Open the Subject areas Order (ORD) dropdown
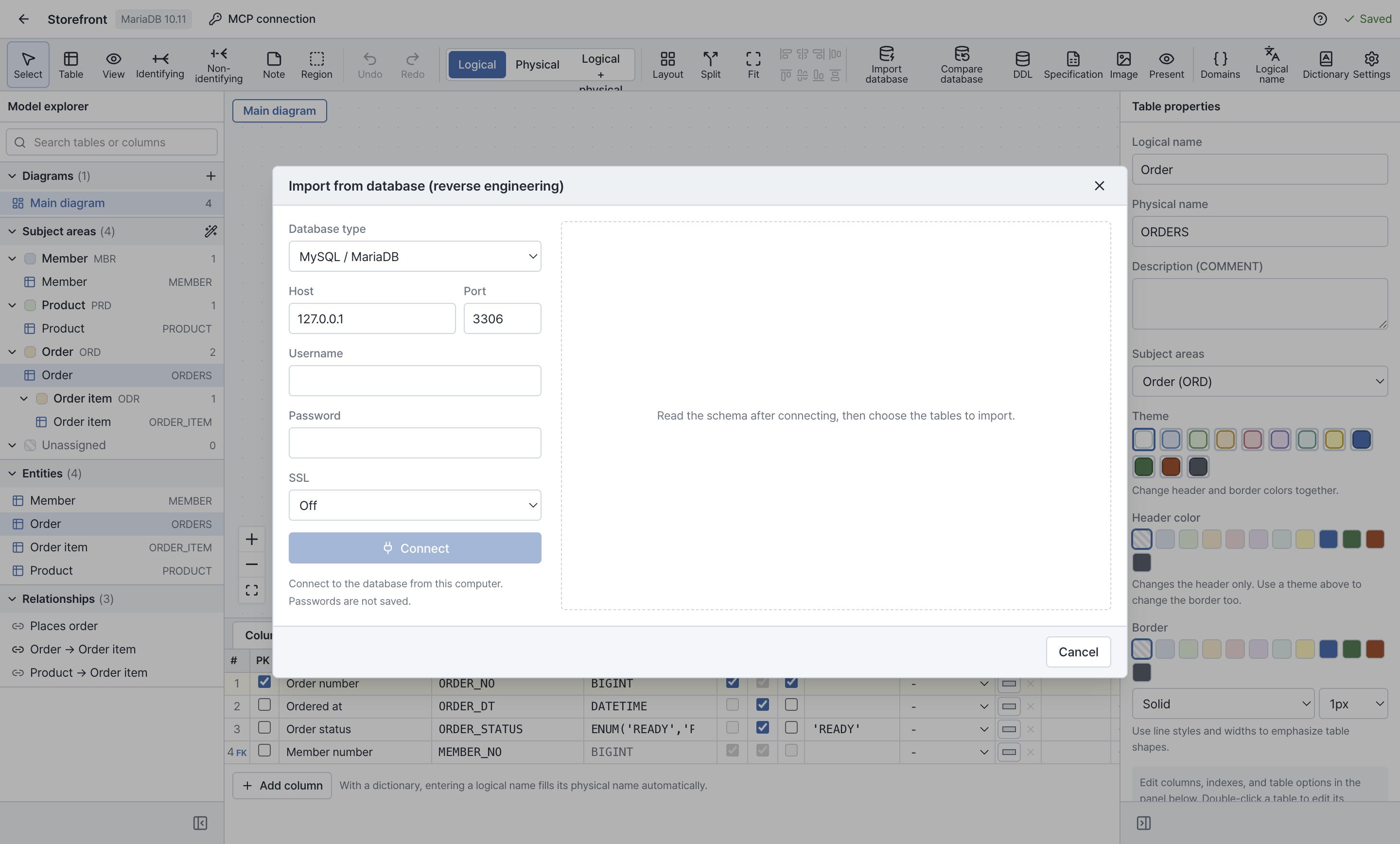The height and width of the screenshot is (844, 1400). (x=1259, y=381)
